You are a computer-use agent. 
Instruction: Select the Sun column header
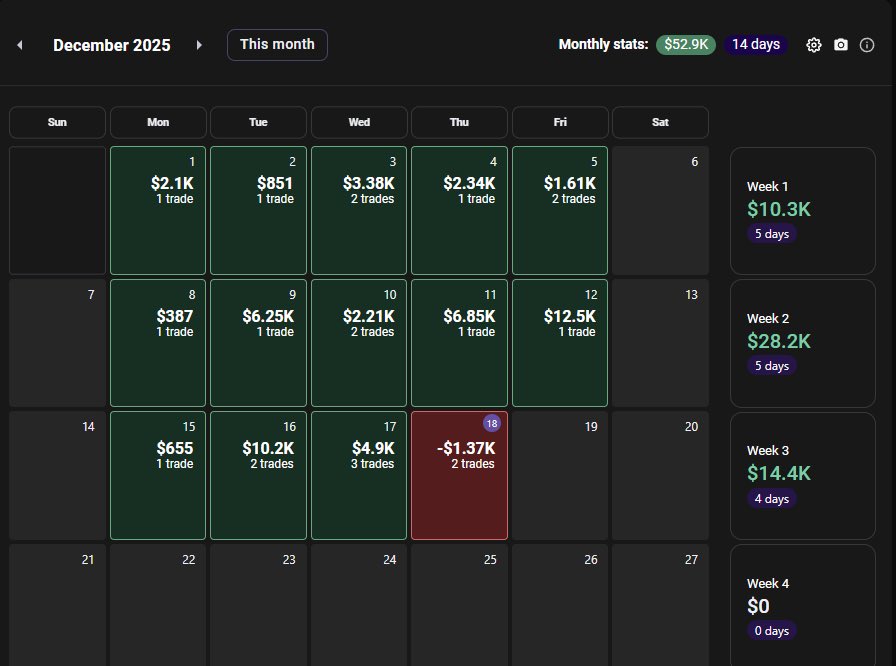coord(57,122)
